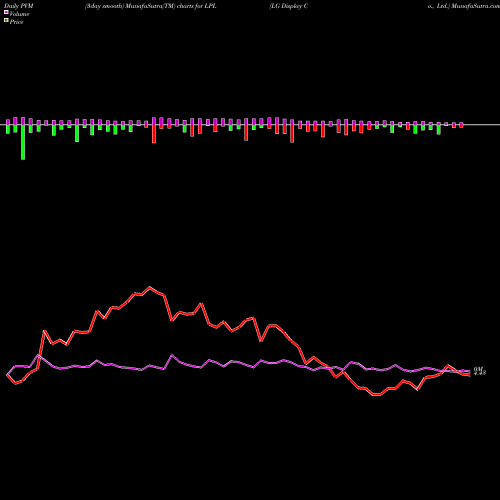500x500 pixels.
Task: Click the 'o., Ltd.) MunafaSutra.com' text
Action: tap(464, 6)
